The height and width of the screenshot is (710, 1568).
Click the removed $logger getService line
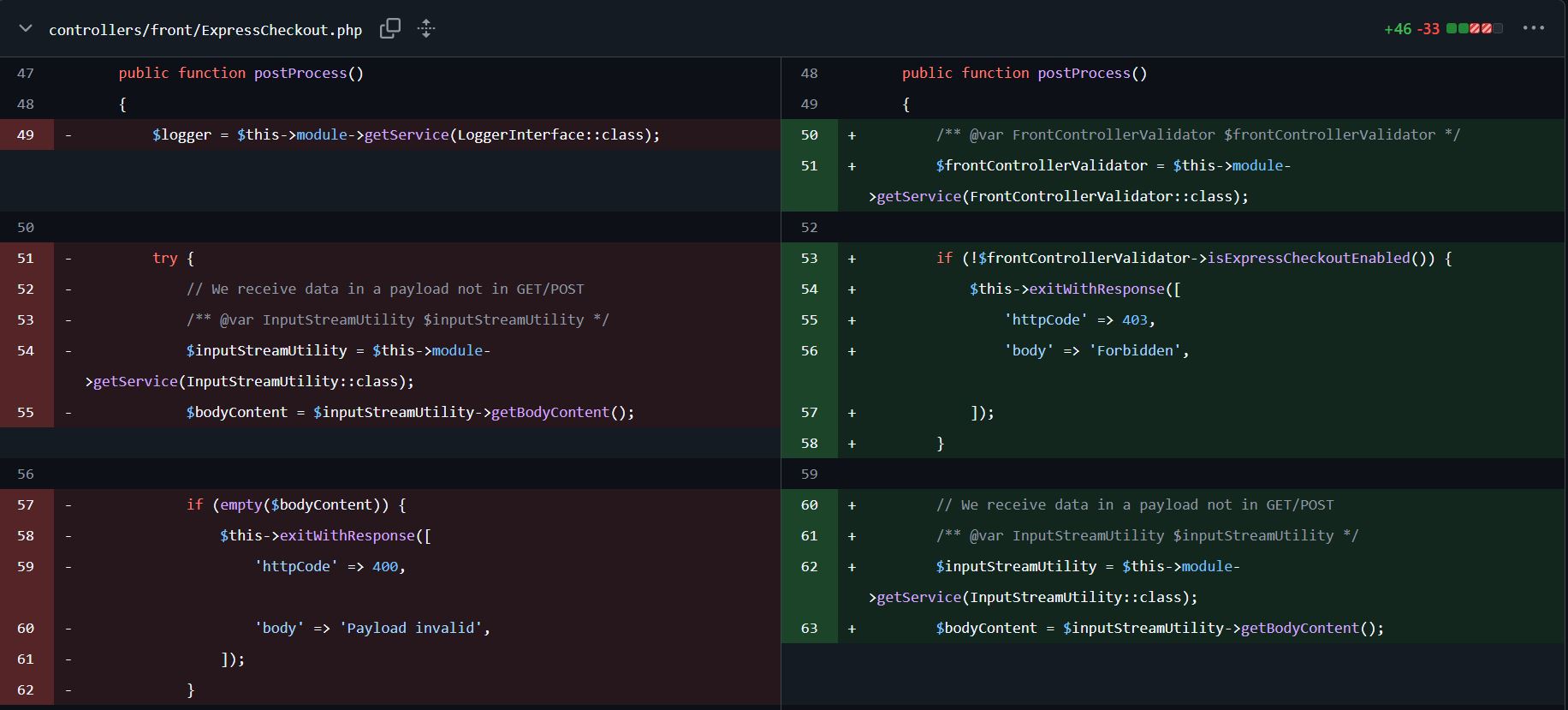(406, 134)
